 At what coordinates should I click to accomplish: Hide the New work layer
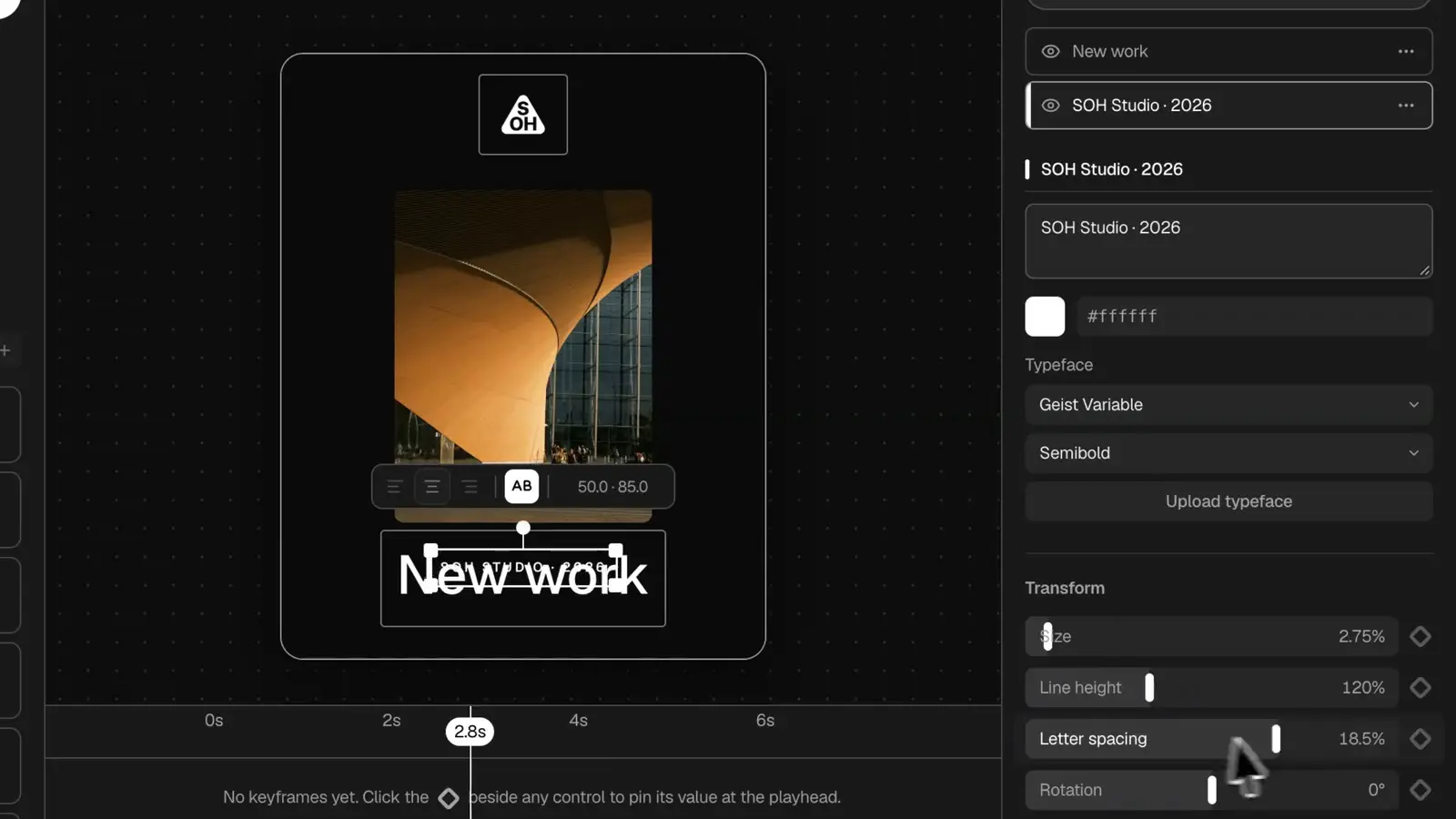[1050, 52]
